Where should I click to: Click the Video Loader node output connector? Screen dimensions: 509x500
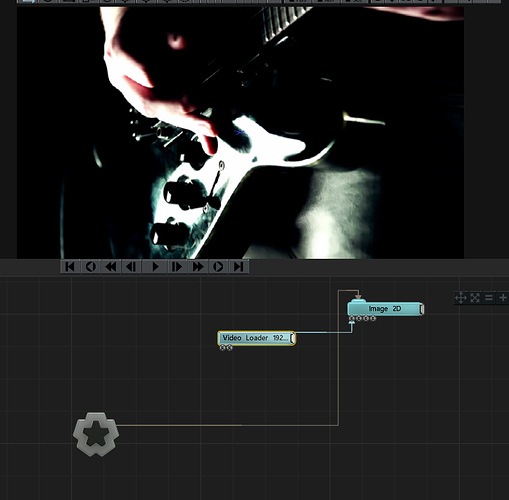(x=292, y=338)
